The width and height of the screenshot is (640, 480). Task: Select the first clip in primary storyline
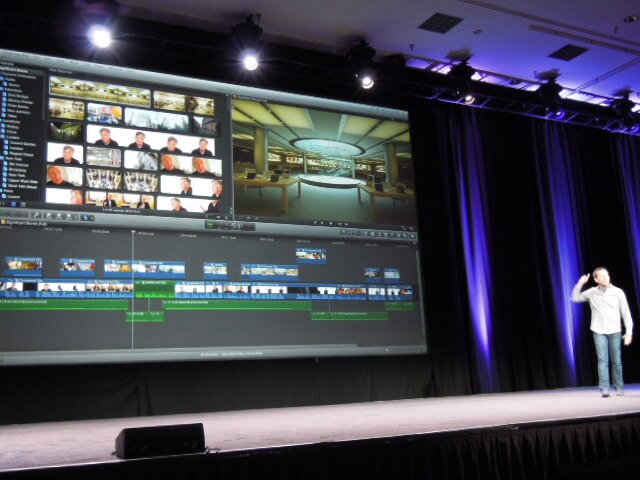tap(12, 287)
